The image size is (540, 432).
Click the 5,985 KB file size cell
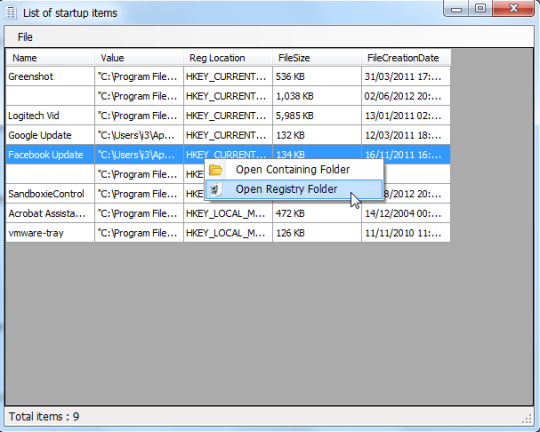point(316,115)
